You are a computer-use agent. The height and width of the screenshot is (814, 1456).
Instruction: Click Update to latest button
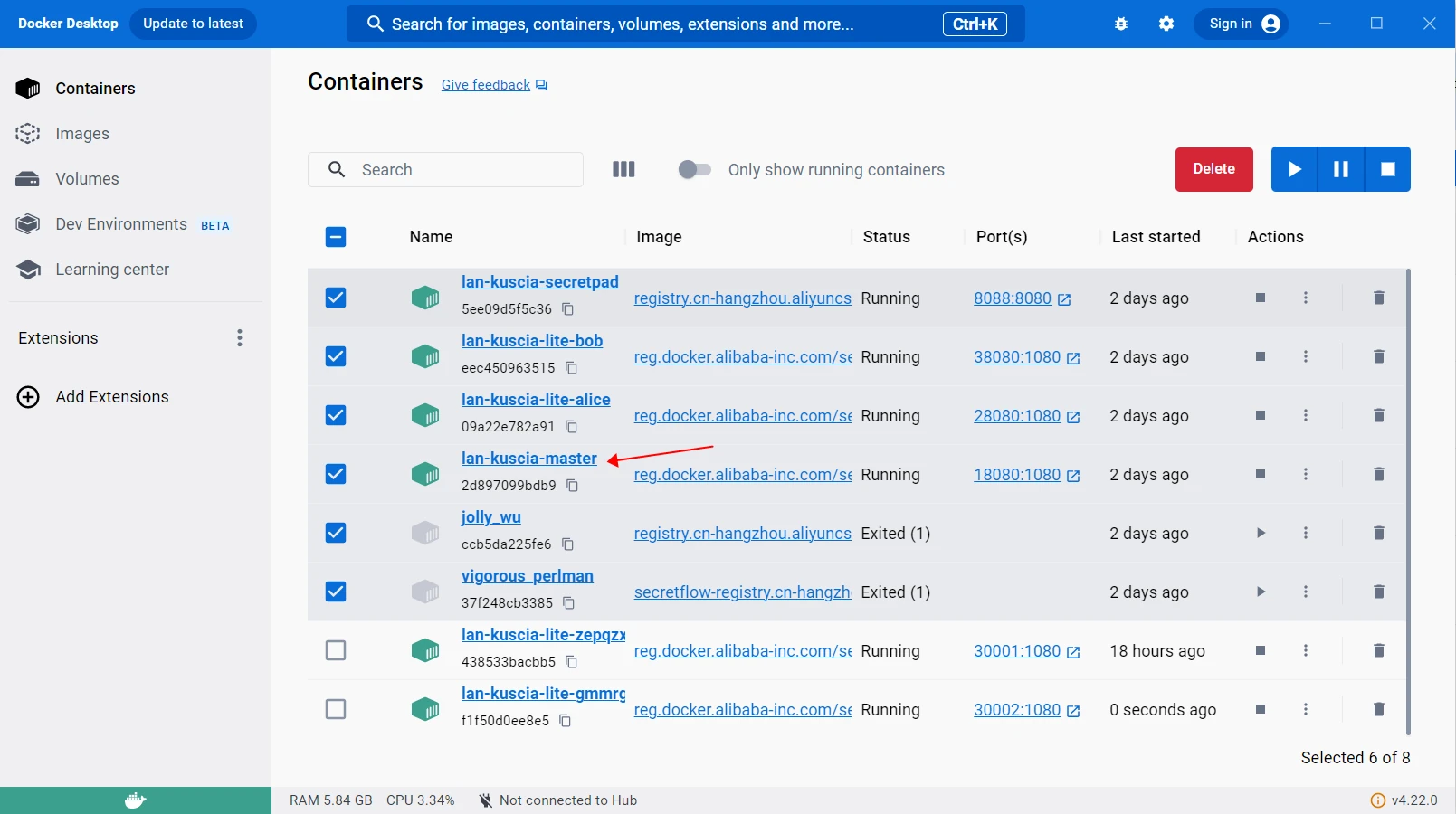(x=193, y=24)
